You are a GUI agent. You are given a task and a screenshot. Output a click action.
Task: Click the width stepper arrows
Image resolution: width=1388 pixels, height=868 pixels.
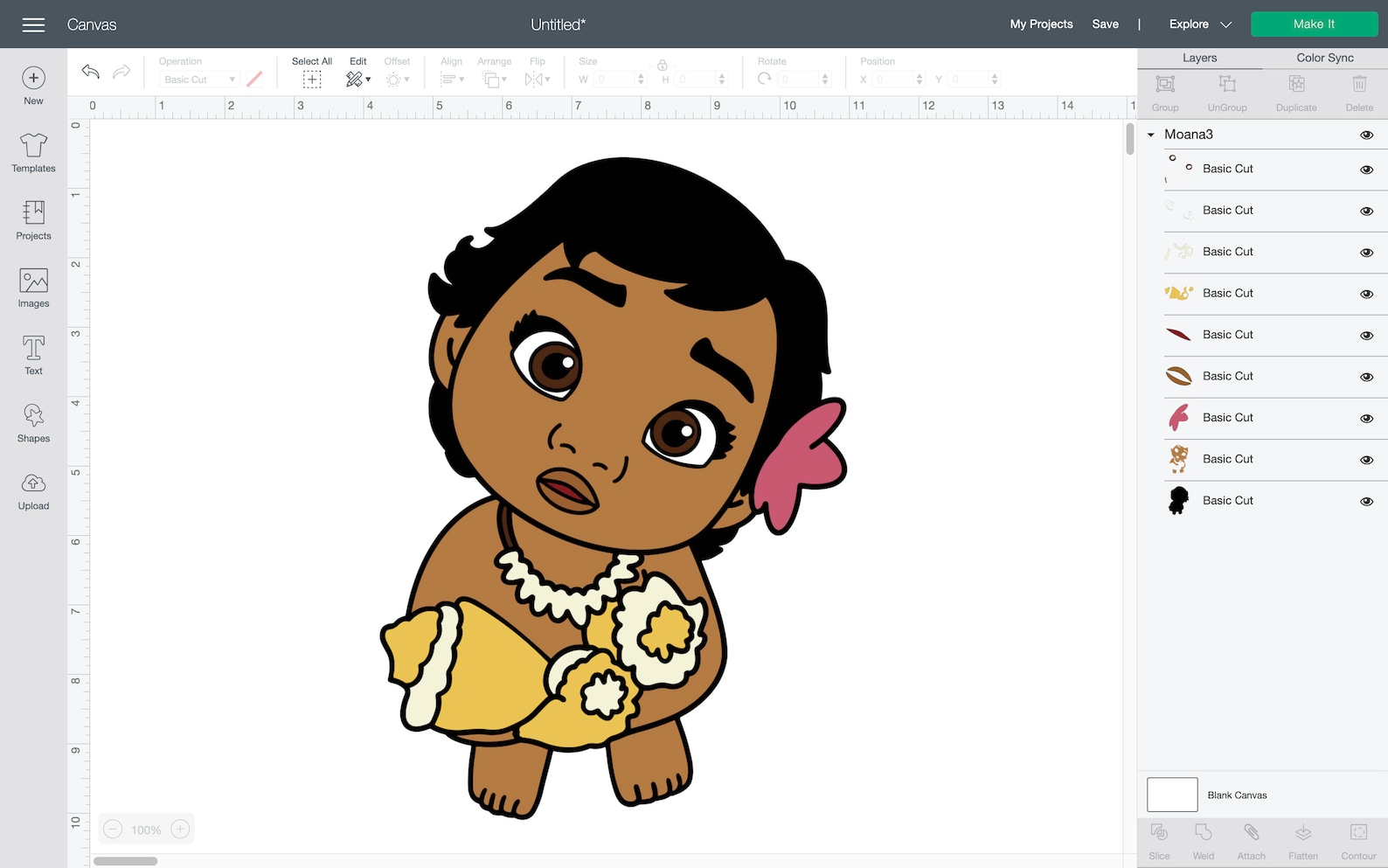[641, 80]
